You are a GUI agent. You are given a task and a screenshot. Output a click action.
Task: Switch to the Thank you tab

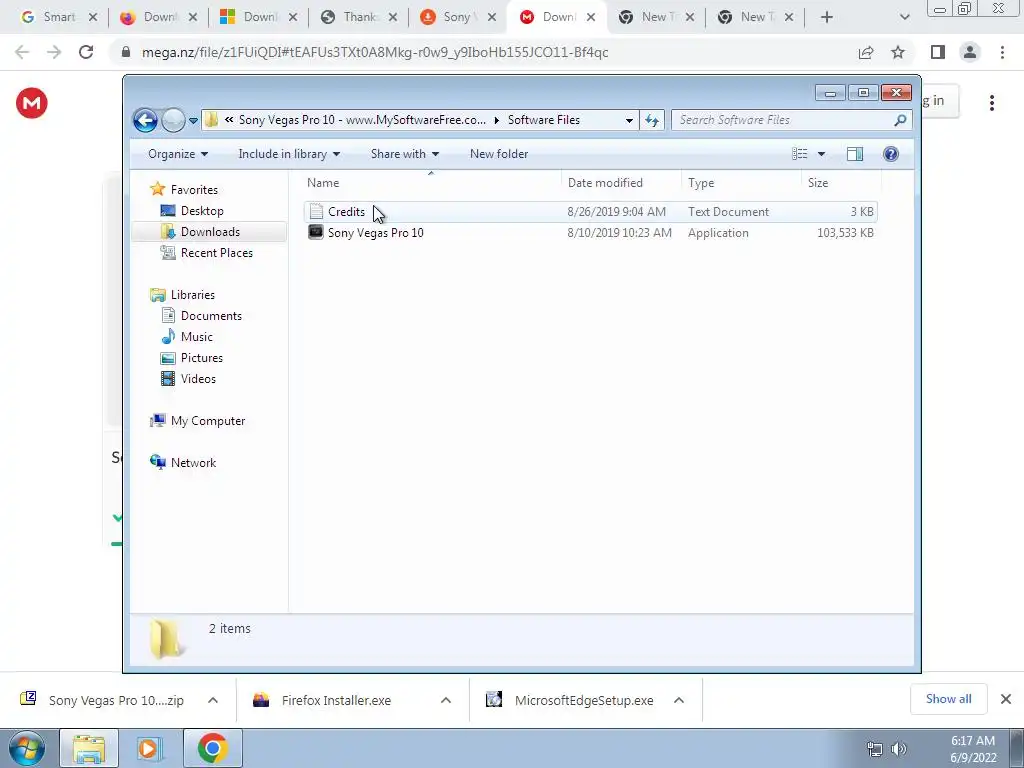click(x=359, y=17)
